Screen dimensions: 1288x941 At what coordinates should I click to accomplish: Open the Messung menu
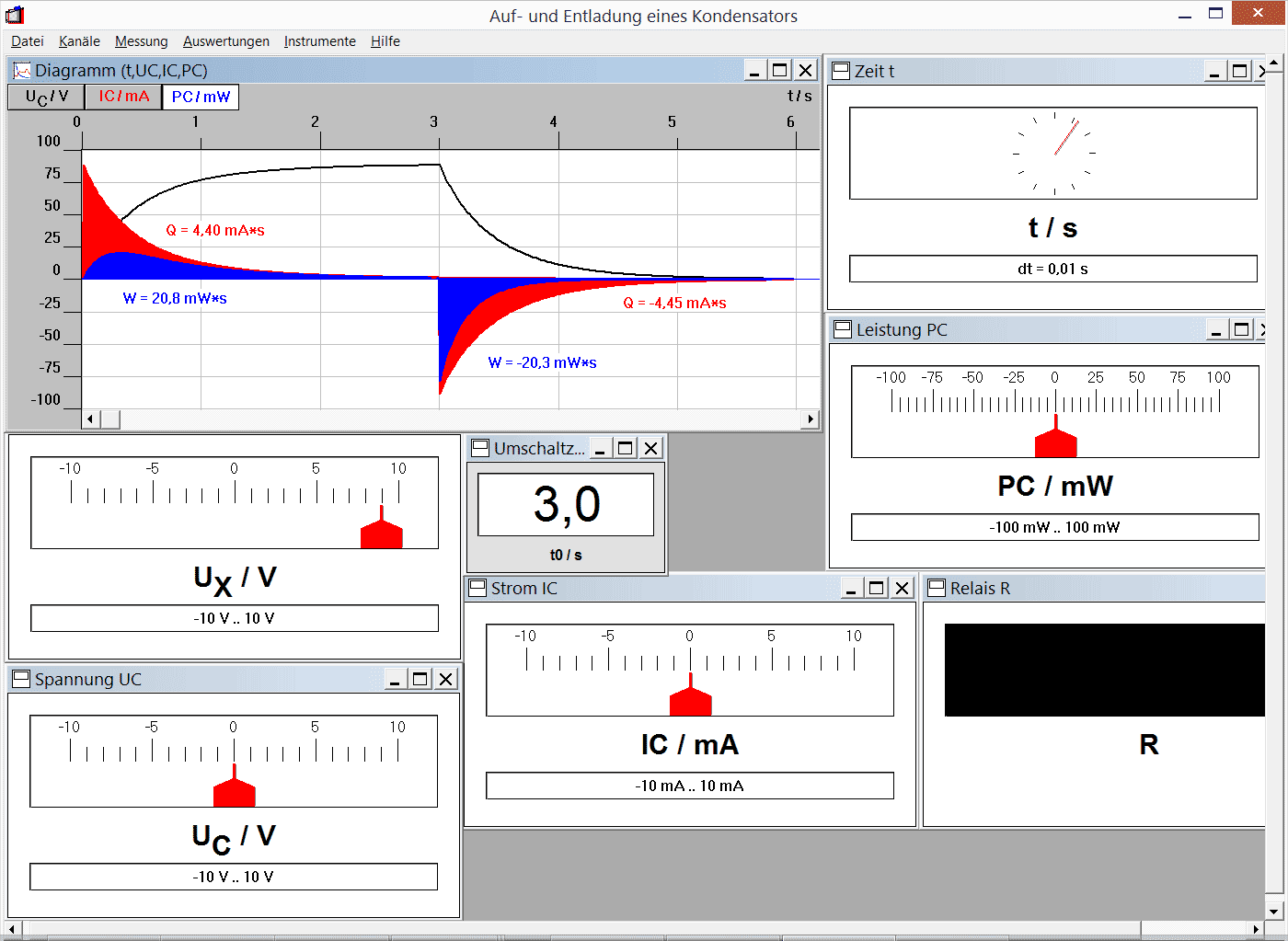[x=141, y=41]
